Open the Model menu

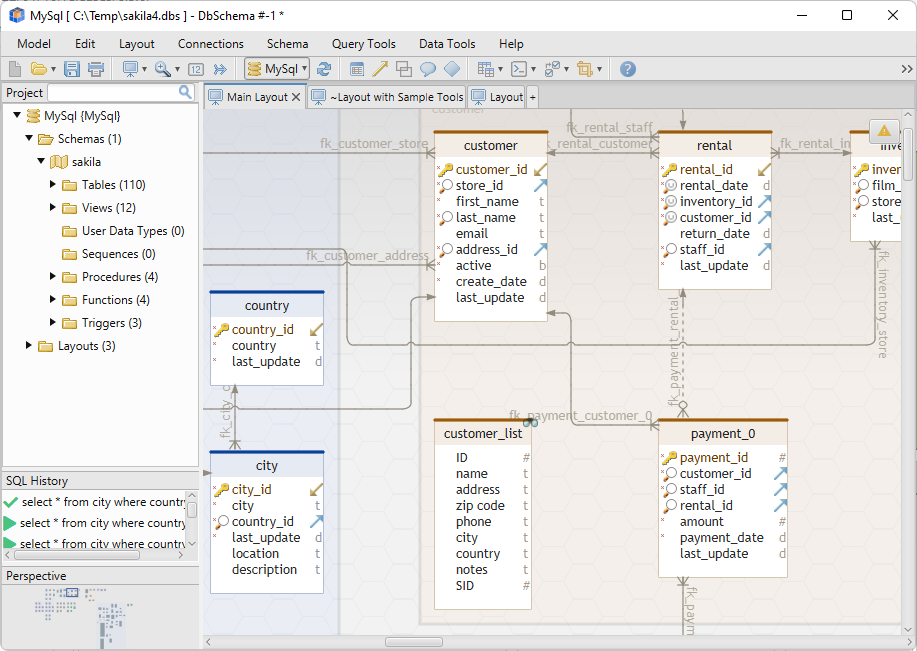[x=34, y=44]
